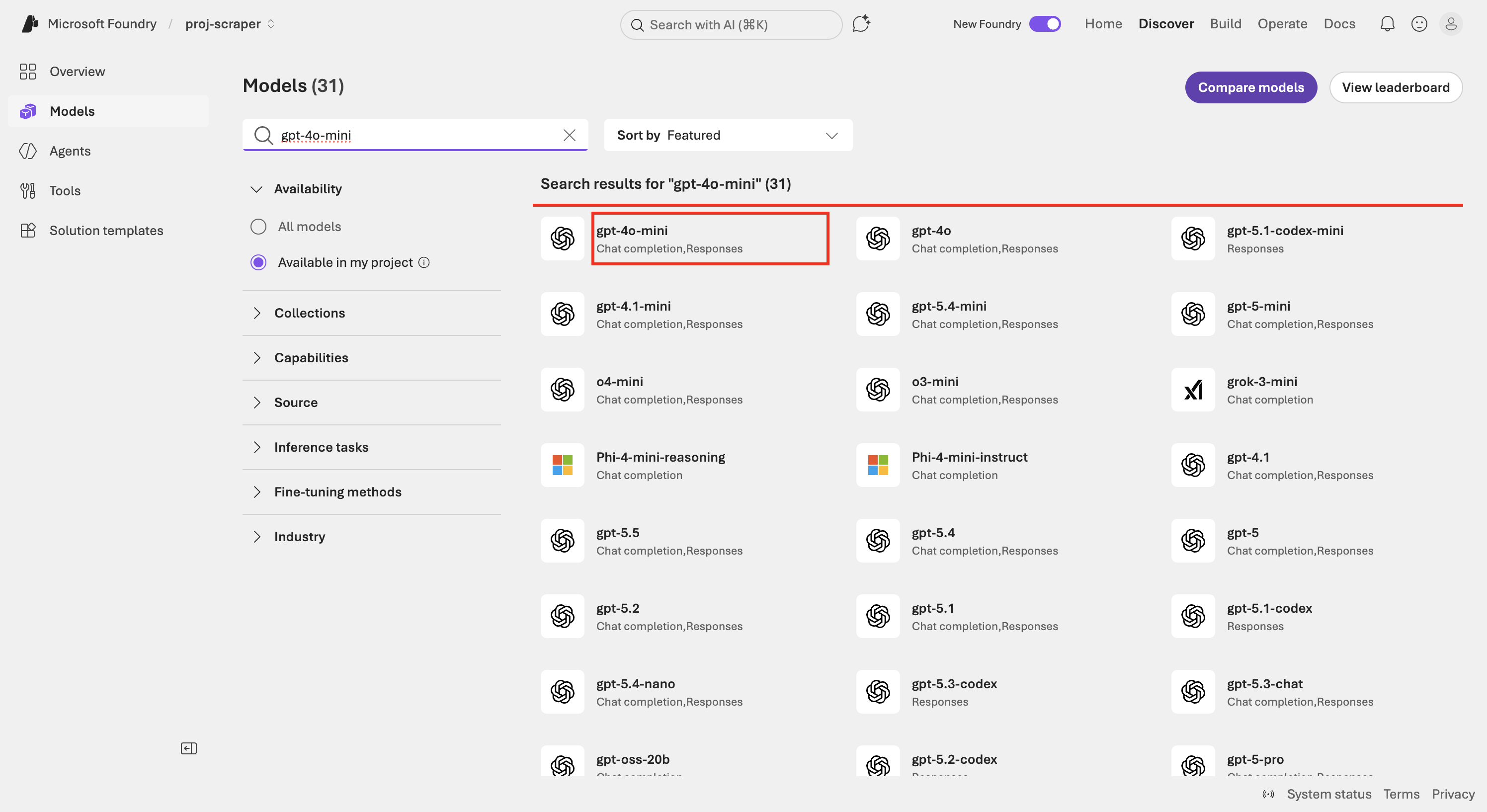Image resolution: width=1487 pixels, height=812 pixels.
Task: Switch to the Operate tab
Action: pyautogui.click(x=1282, y=24)
